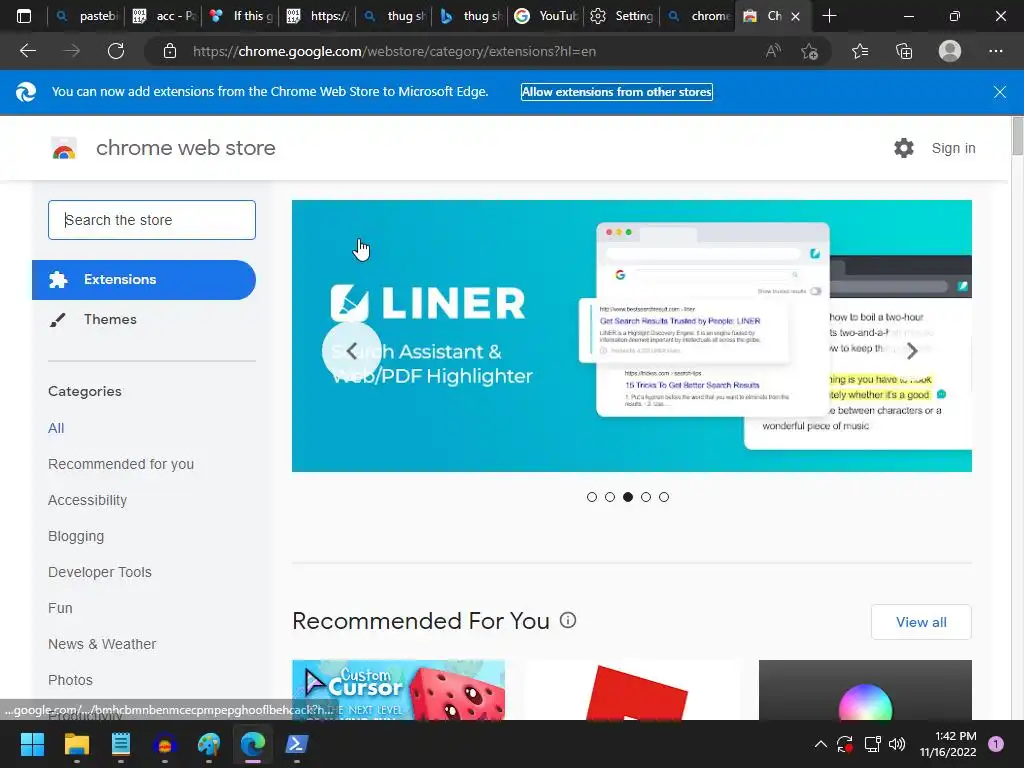Image resolution: width=1024 pixels, height=768 pixels.
Task: Open Chrome Web Store settings gear
Action: (x=904, y=148)
